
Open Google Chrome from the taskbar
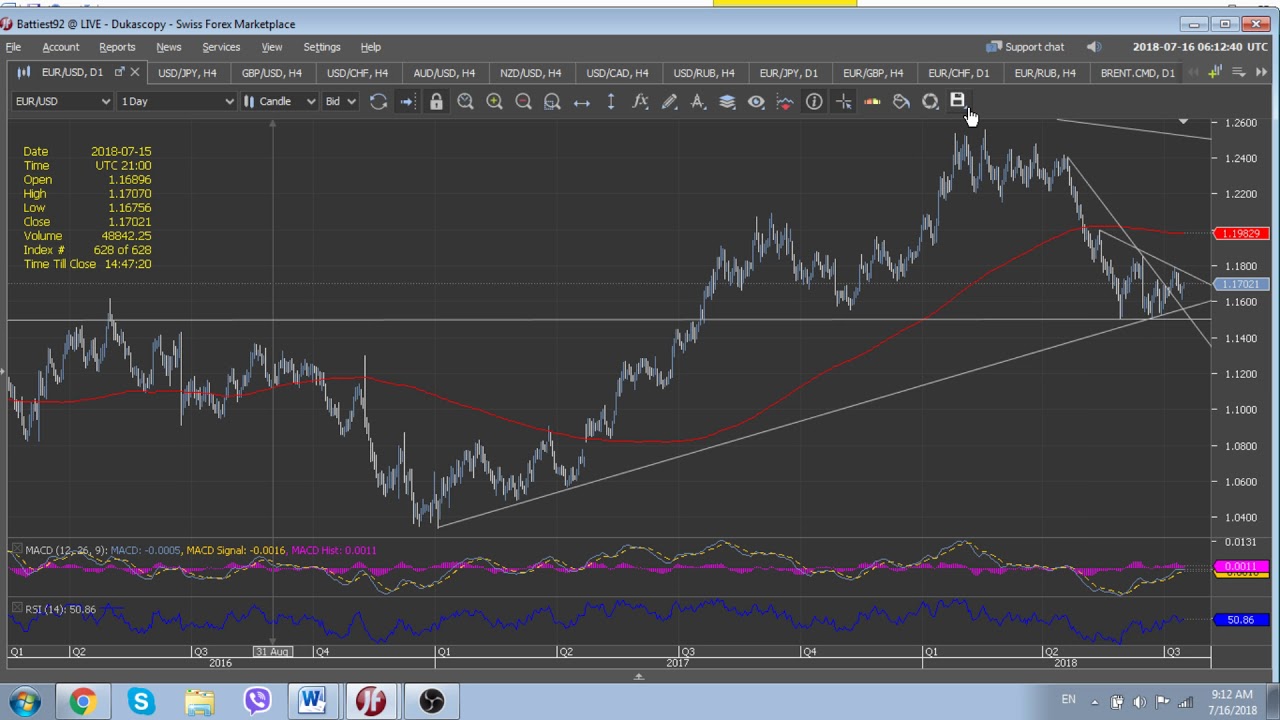click(82, 701)
